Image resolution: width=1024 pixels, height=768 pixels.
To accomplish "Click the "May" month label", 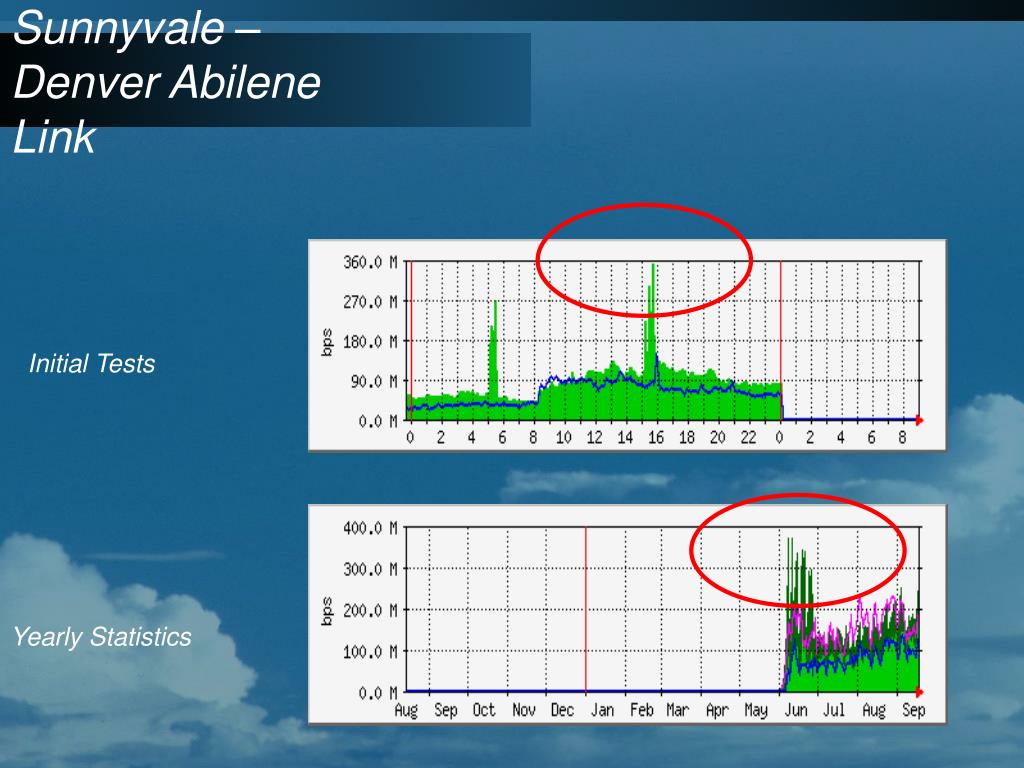I will (756, 711).
